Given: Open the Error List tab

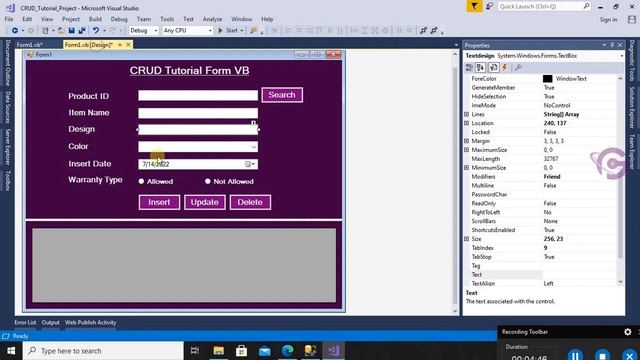Looking at the screenshot, I should (25, 322).
